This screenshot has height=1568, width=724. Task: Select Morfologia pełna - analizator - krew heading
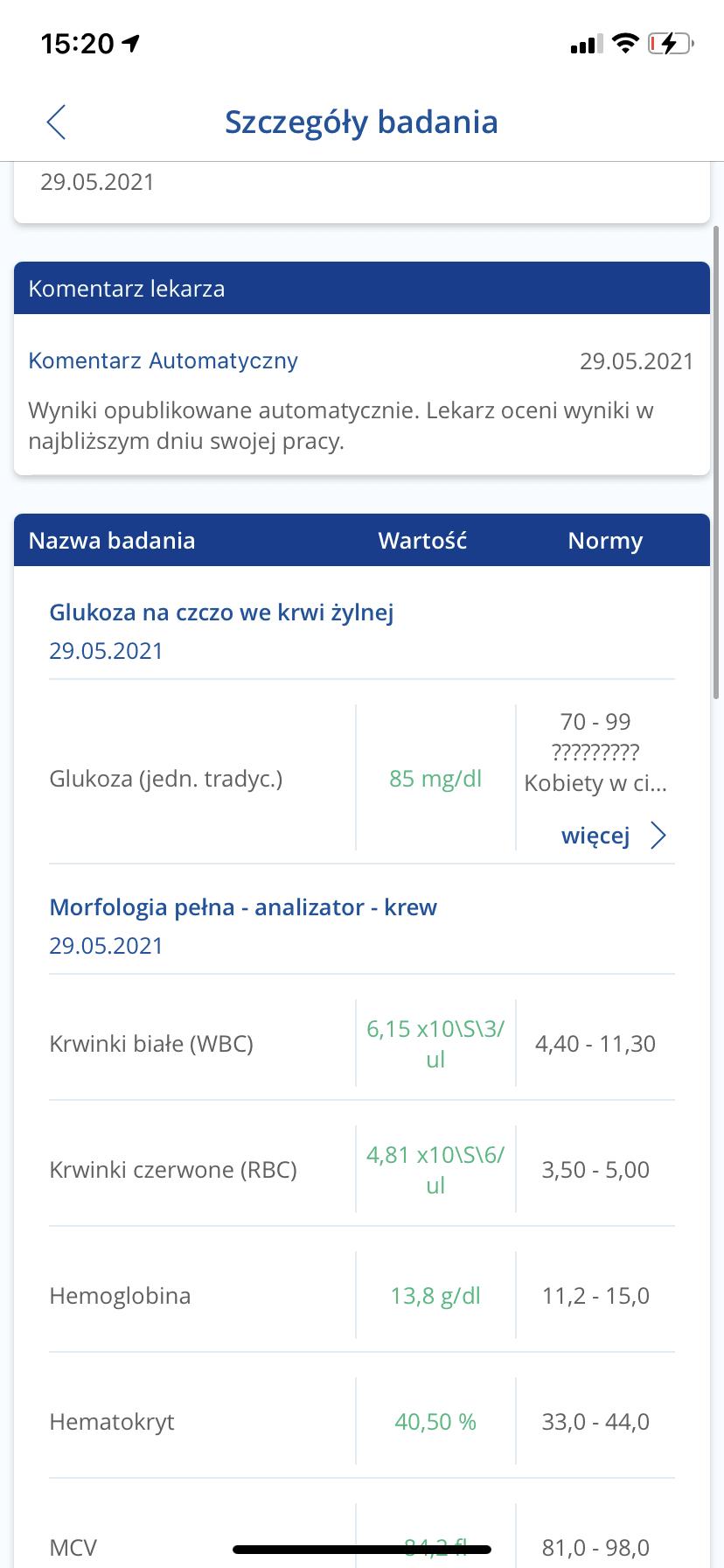243,907
